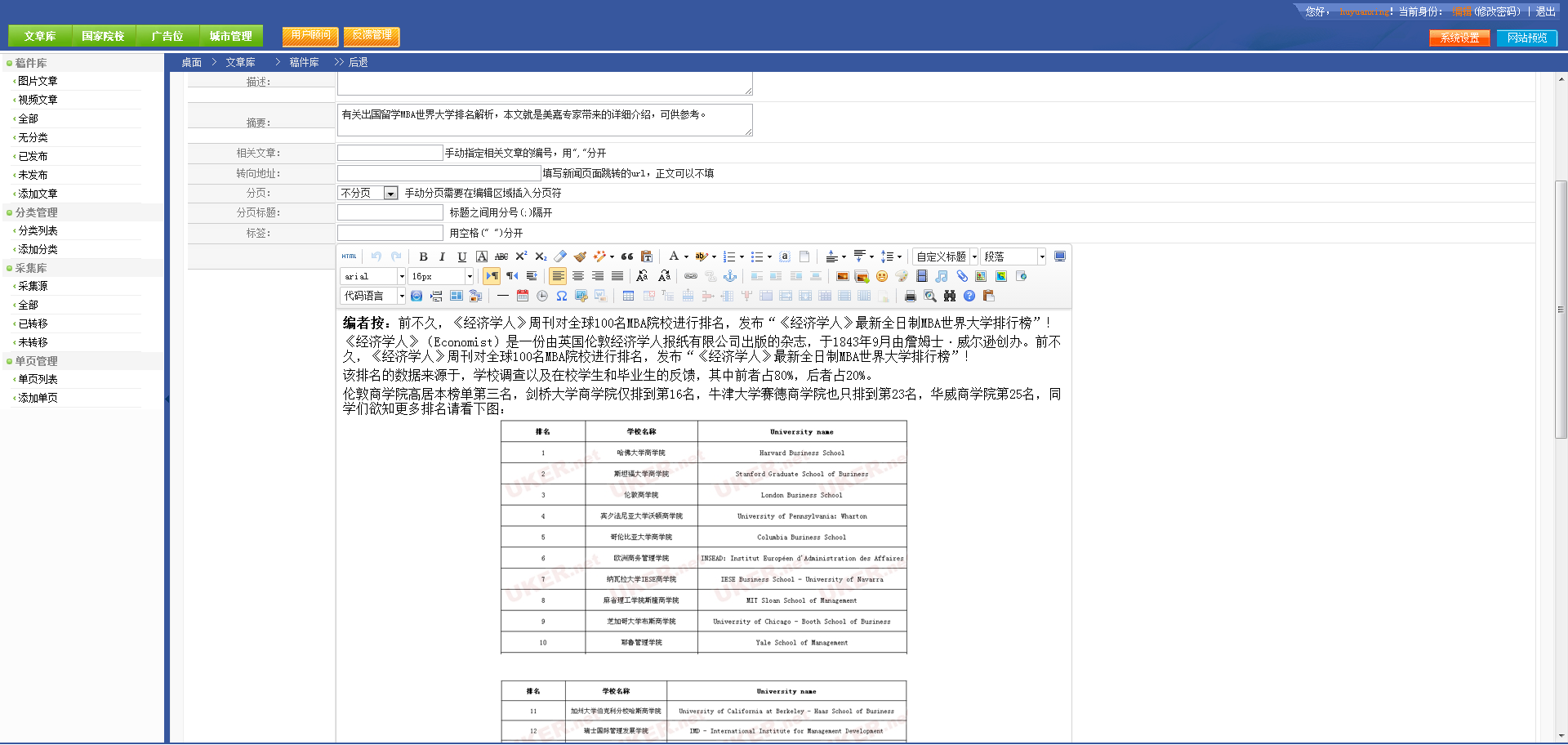Expand the arial font family dropdown
The height and width of the screenshot is (745, 1568).
coord(373,276)
